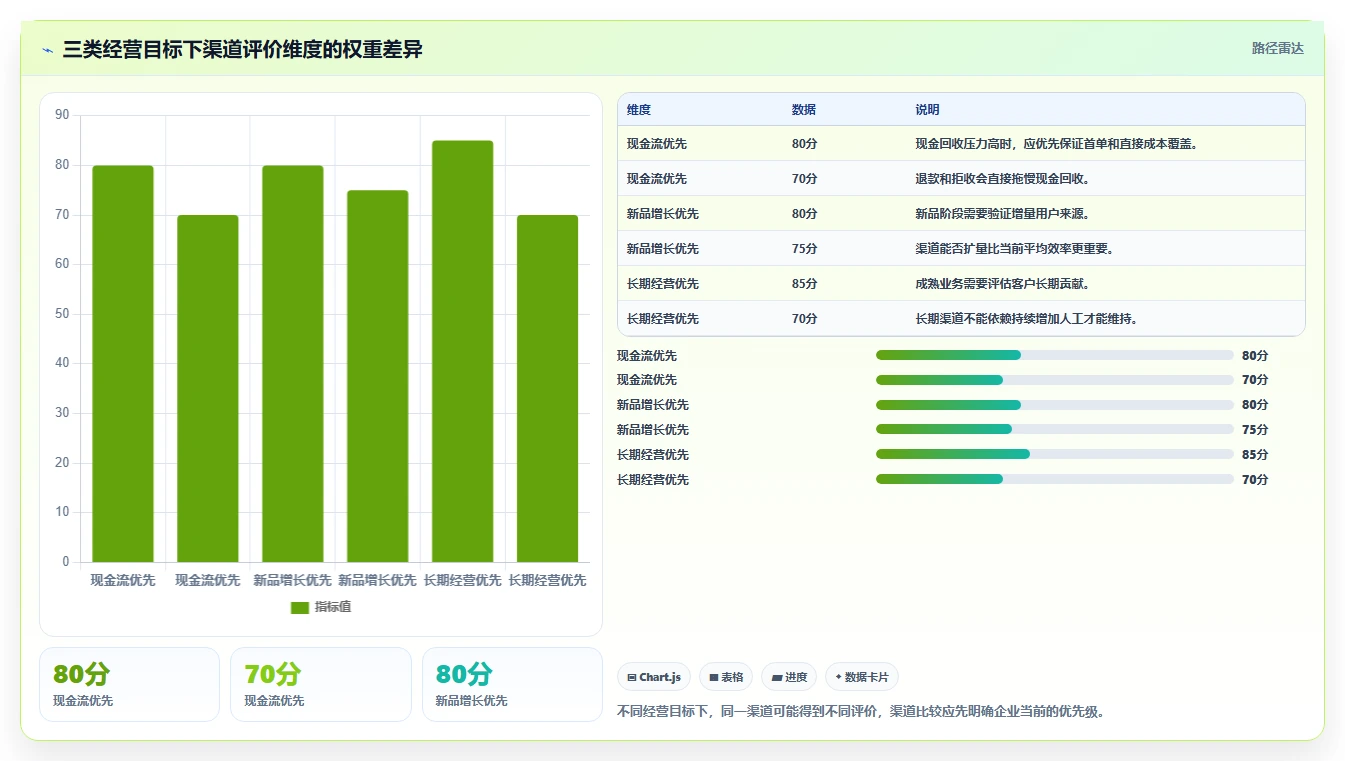Click the 现金流优先 bar reaching 80
The width and height of the screenshot is (1345, 761).
(123, 364)
